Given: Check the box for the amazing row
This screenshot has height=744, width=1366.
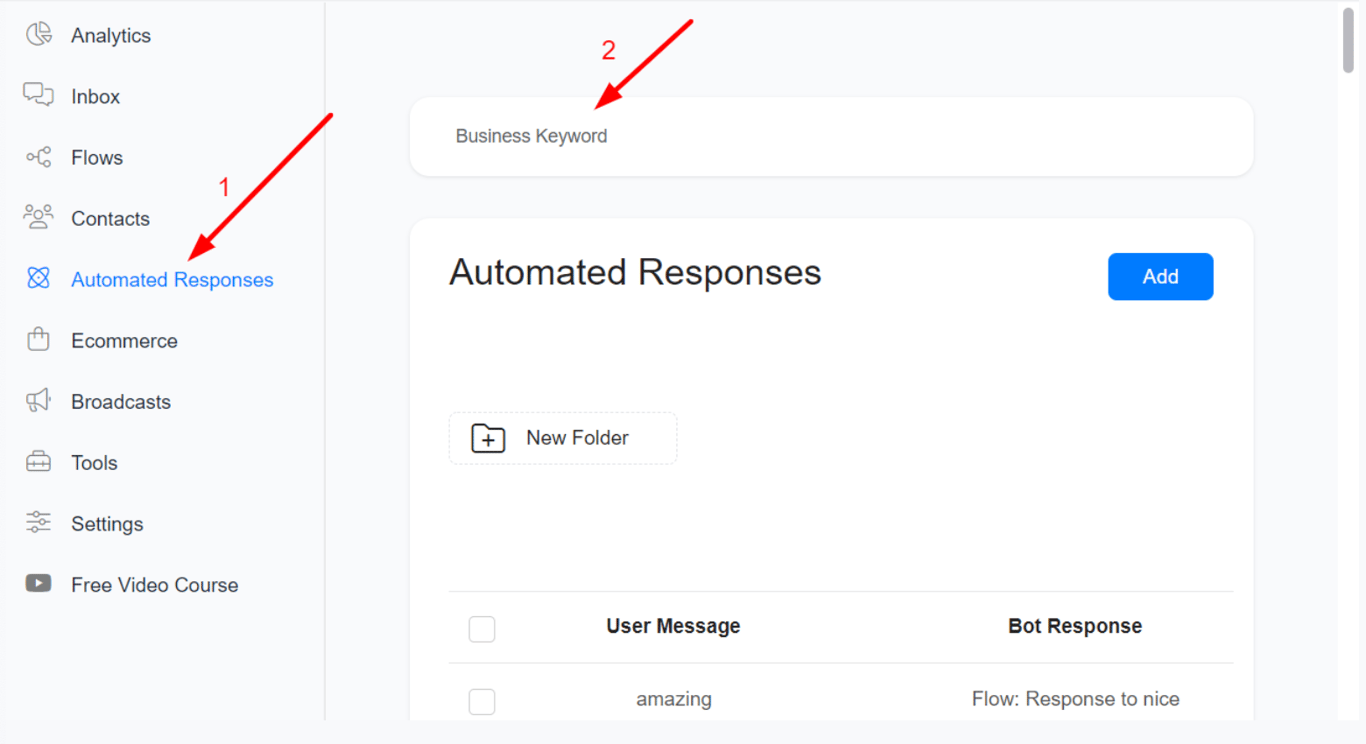Looking at the screenshot, I should pos(482,701).
